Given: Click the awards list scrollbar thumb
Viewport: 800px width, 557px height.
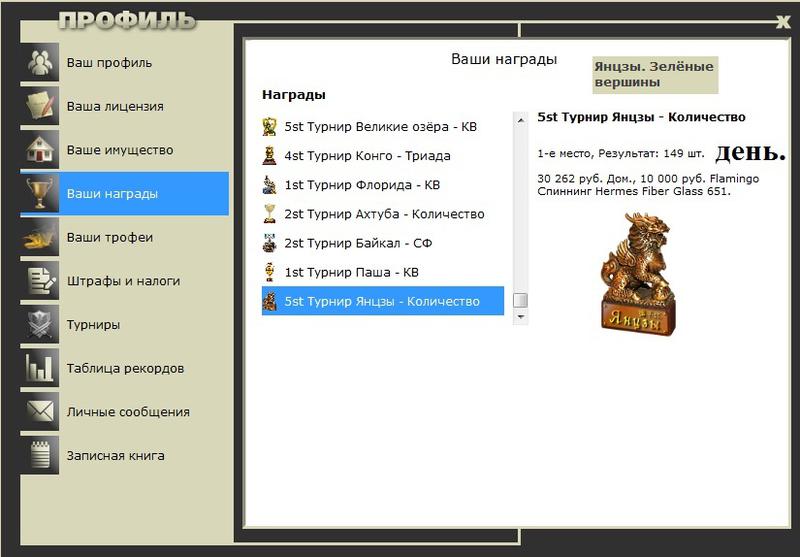Looking at the screenshot, I should tap(520, 300).
